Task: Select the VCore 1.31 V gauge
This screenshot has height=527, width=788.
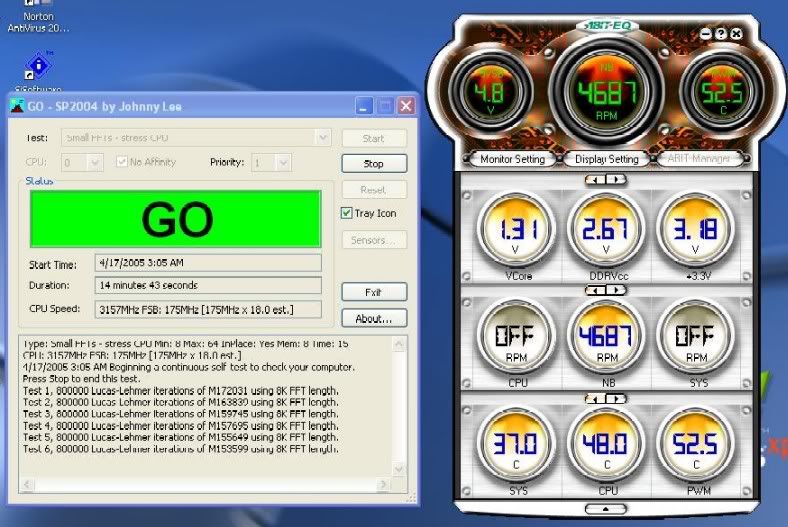Action: point(516,230)
